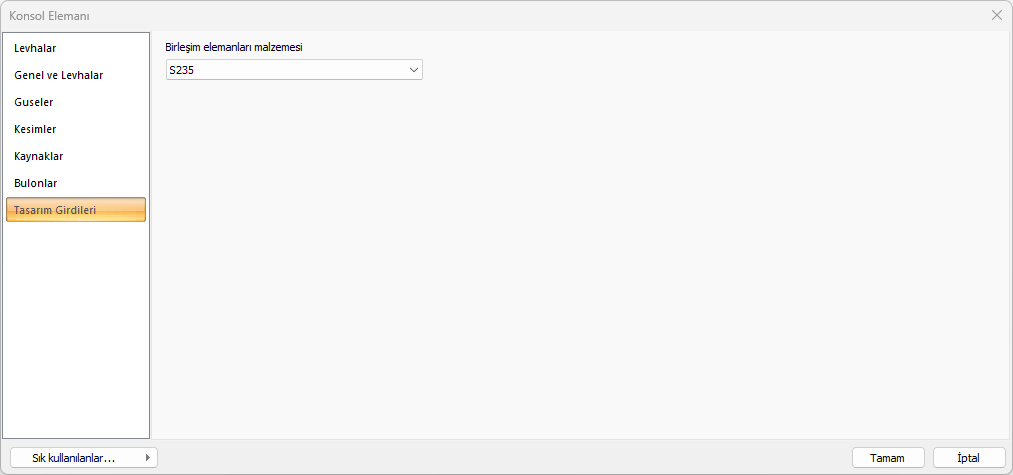Show the Kaynaklar settings
This screenshot has height=475, width=1013.
38,156
